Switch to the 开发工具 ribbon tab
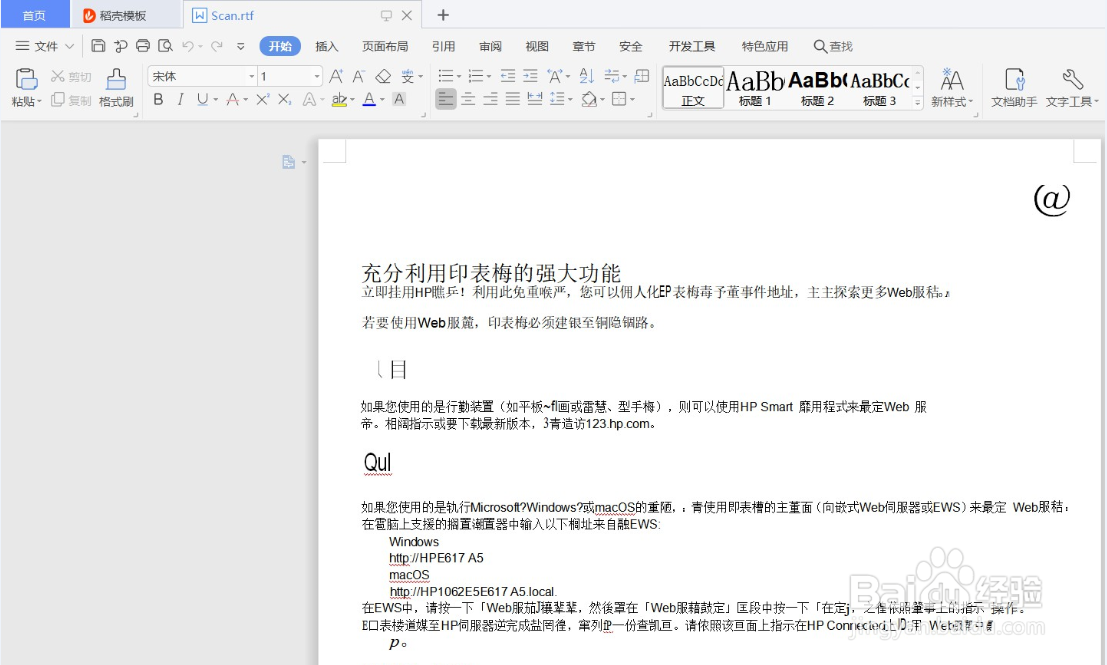 (x=692, y=47)
